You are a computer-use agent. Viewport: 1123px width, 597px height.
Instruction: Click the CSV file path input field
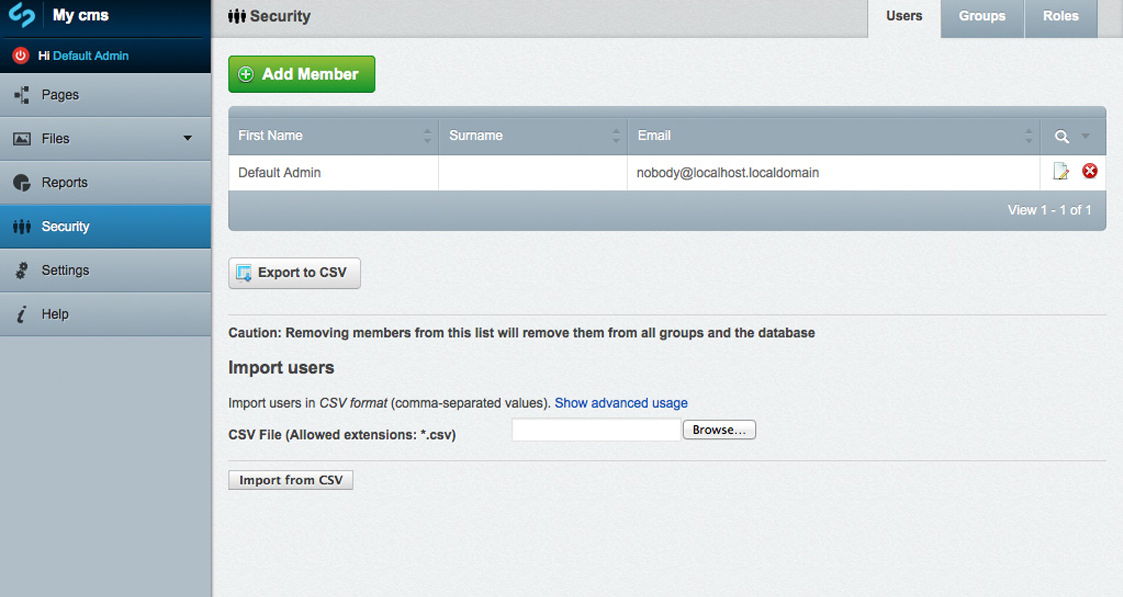[596, 429]
